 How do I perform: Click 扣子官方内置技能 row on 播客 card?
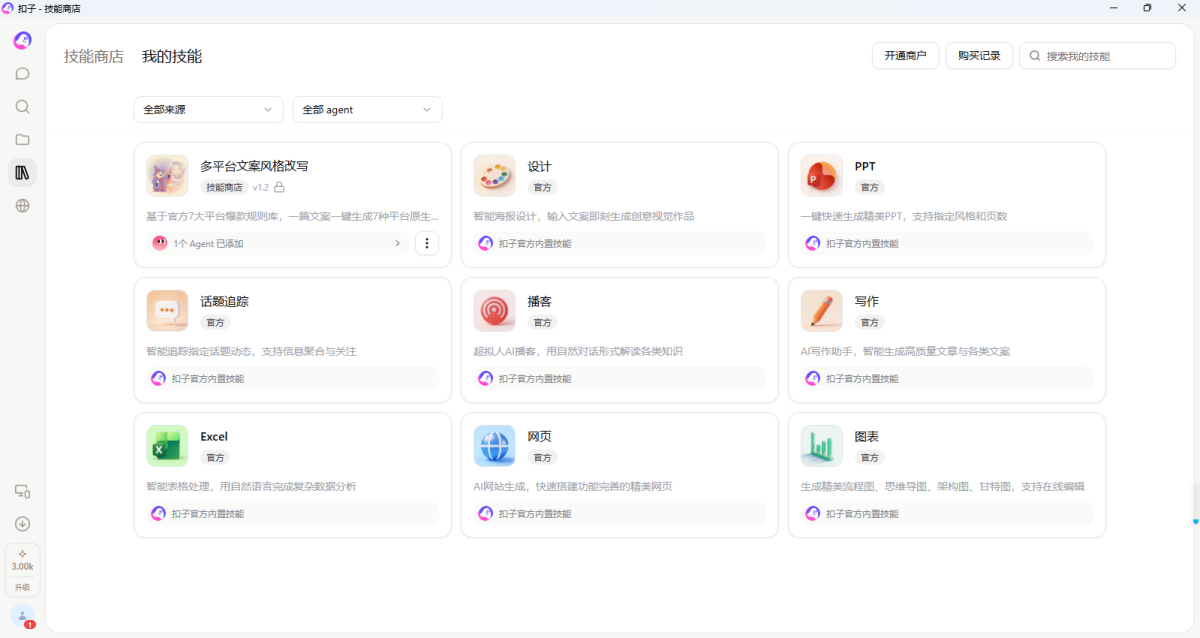point(620,378)
